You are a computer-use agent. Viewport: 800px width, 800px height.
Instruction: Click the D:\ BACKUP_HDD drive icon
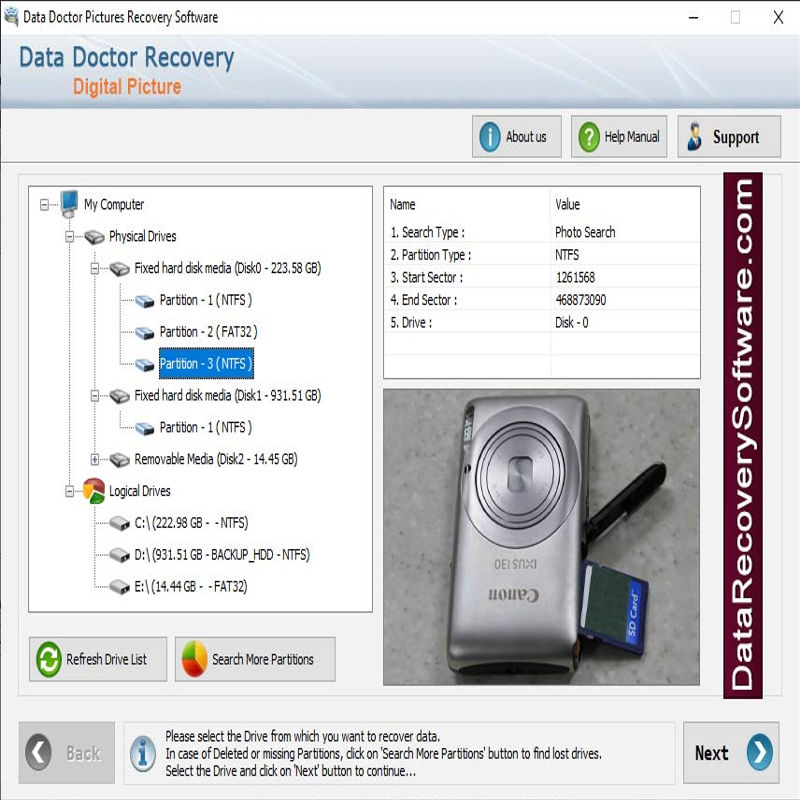click(x=119, y=555)
